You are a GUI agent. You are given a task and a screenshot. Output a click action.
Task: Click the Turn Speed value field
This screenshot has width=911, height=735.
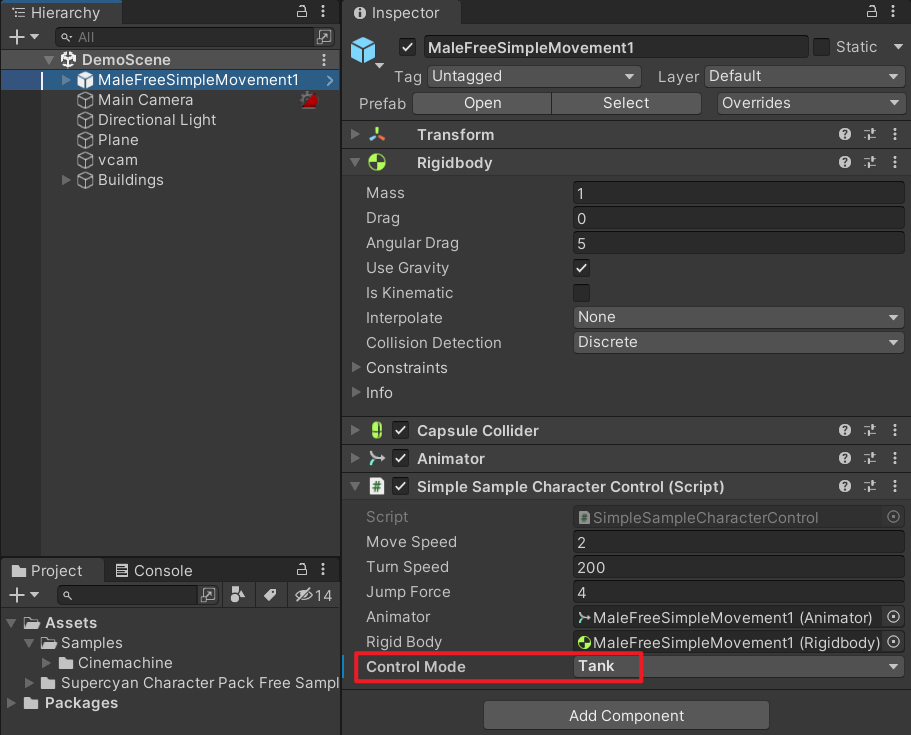click(x=738, y=567)
